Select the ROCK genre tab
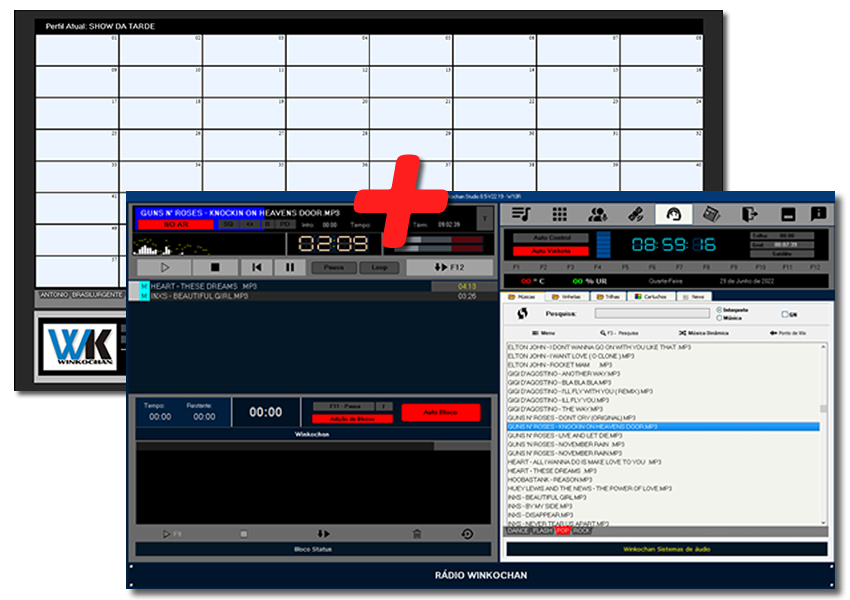 coord(582,531)
